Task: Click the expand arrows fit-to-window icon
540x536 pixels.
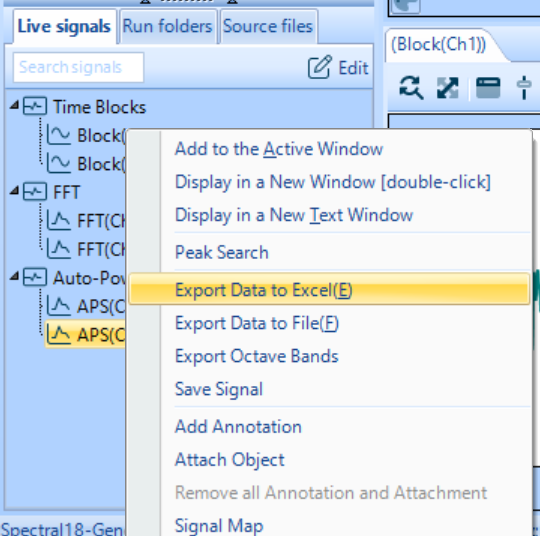Action: (447, 88)
